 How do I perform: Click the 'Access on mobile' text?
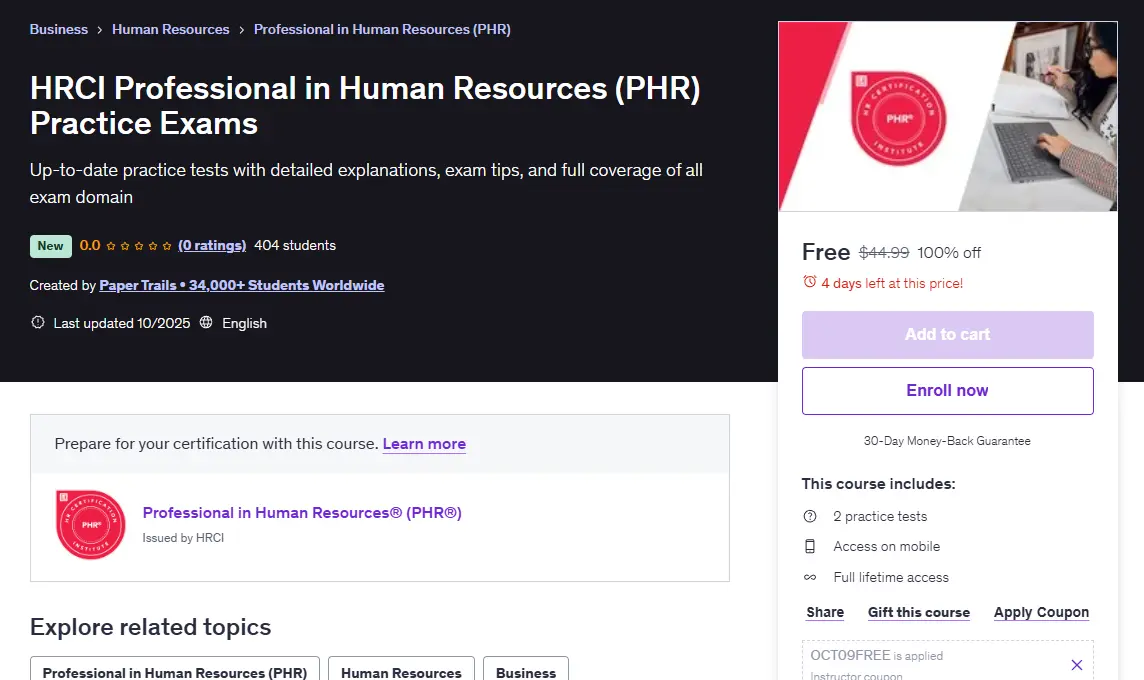tap(886, 546)
